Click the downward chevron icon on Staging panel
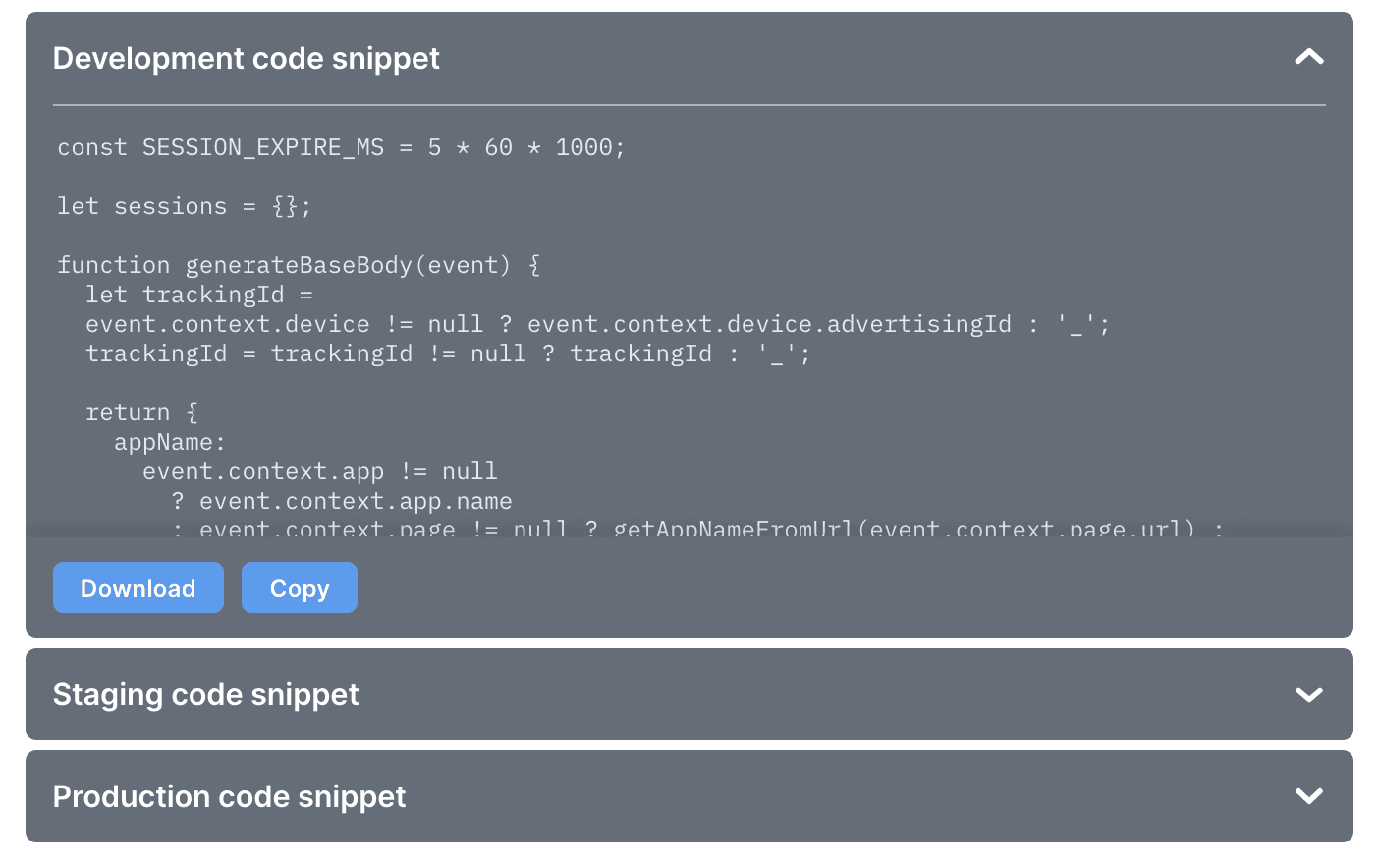1379x868 pixels. click(x=1308, y=694)
